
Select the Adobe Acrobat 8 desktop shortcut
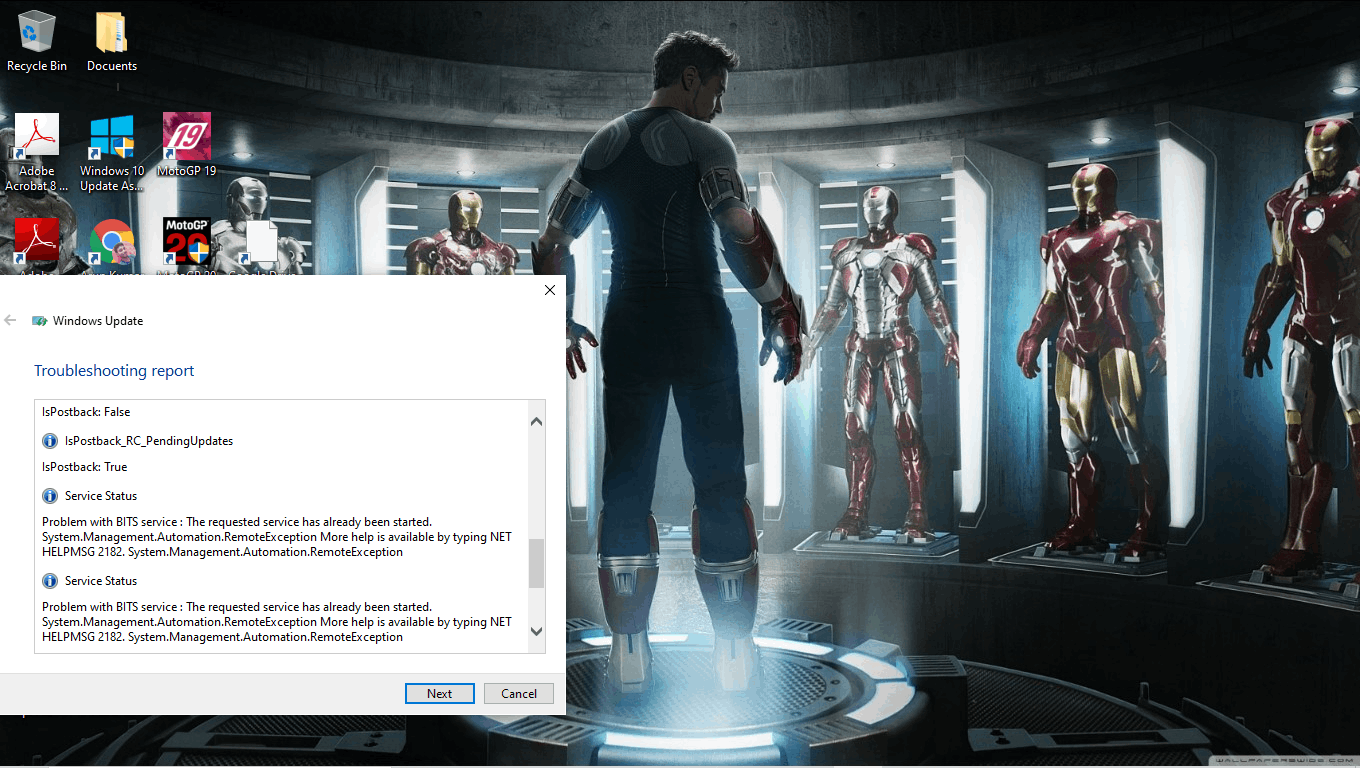pyautogui.click(x=37, y=152)
